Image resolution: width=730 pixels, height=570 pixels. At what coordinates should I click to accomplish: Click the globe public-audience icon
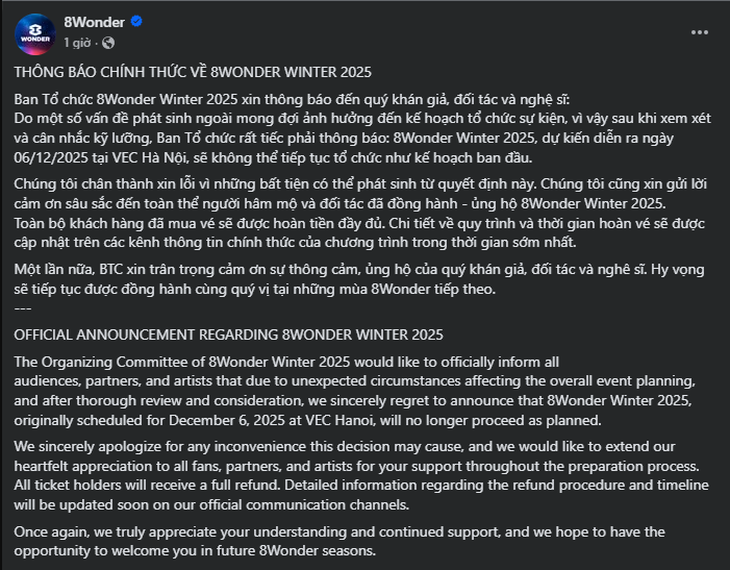pyautogui.click(x=108, y=43)
